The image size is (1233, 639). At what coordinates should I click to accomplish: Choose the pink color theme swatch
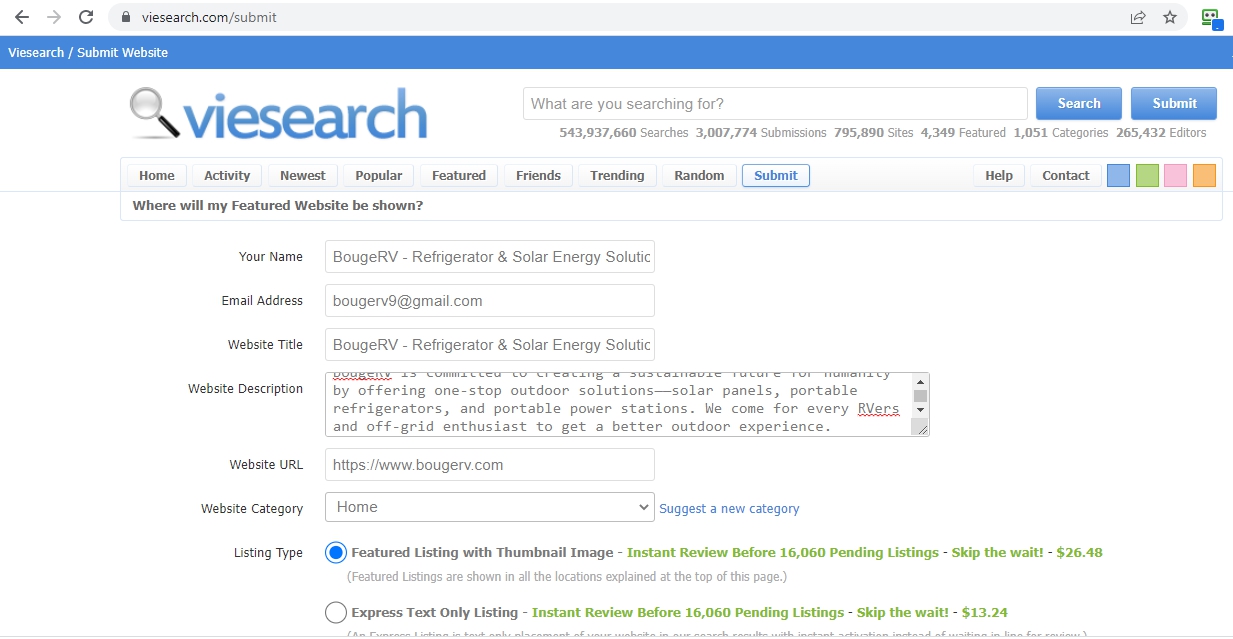coord(1175,175)
